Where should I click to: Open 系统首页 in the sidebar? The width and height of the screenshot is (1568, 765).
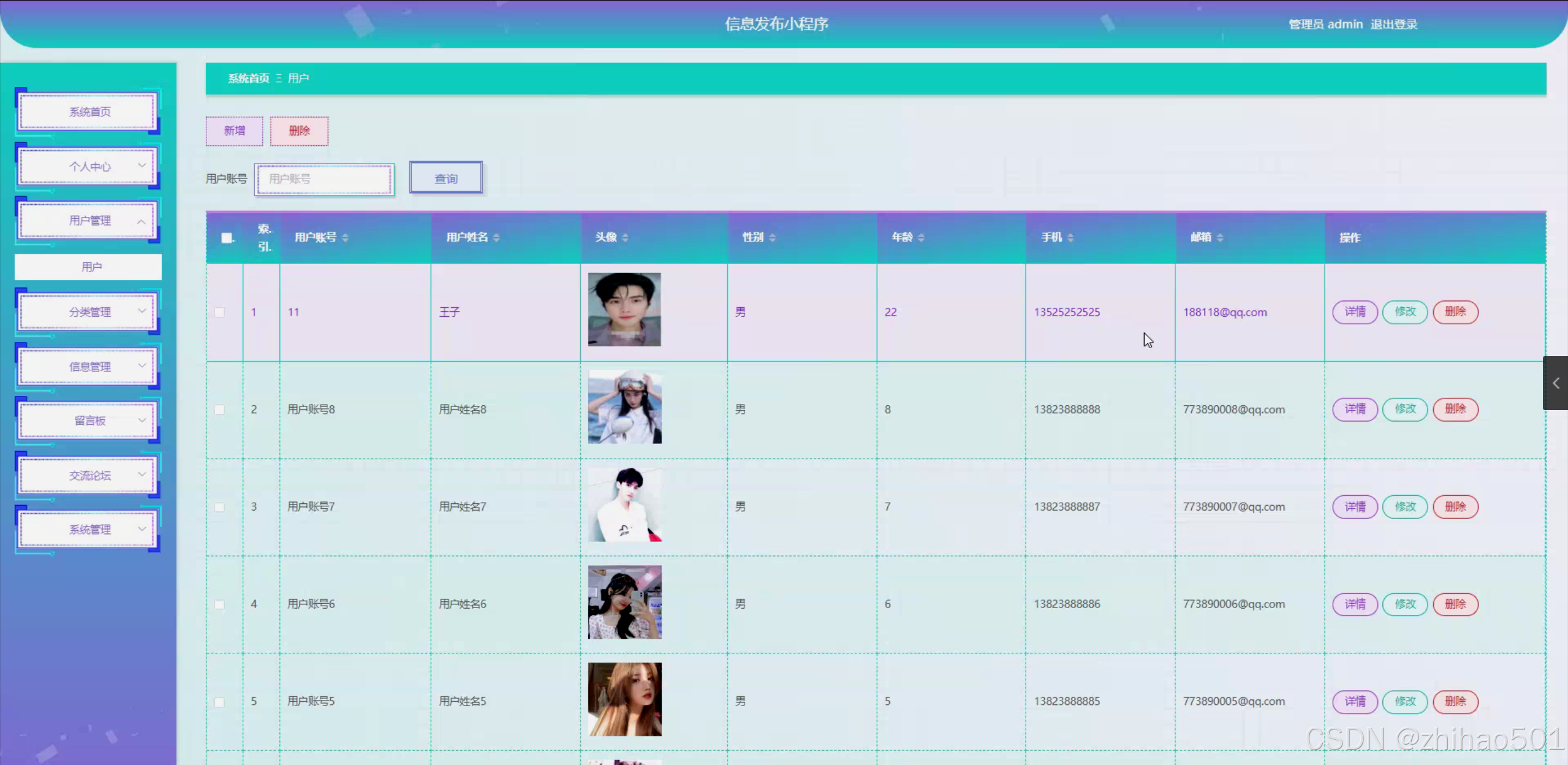89,112
